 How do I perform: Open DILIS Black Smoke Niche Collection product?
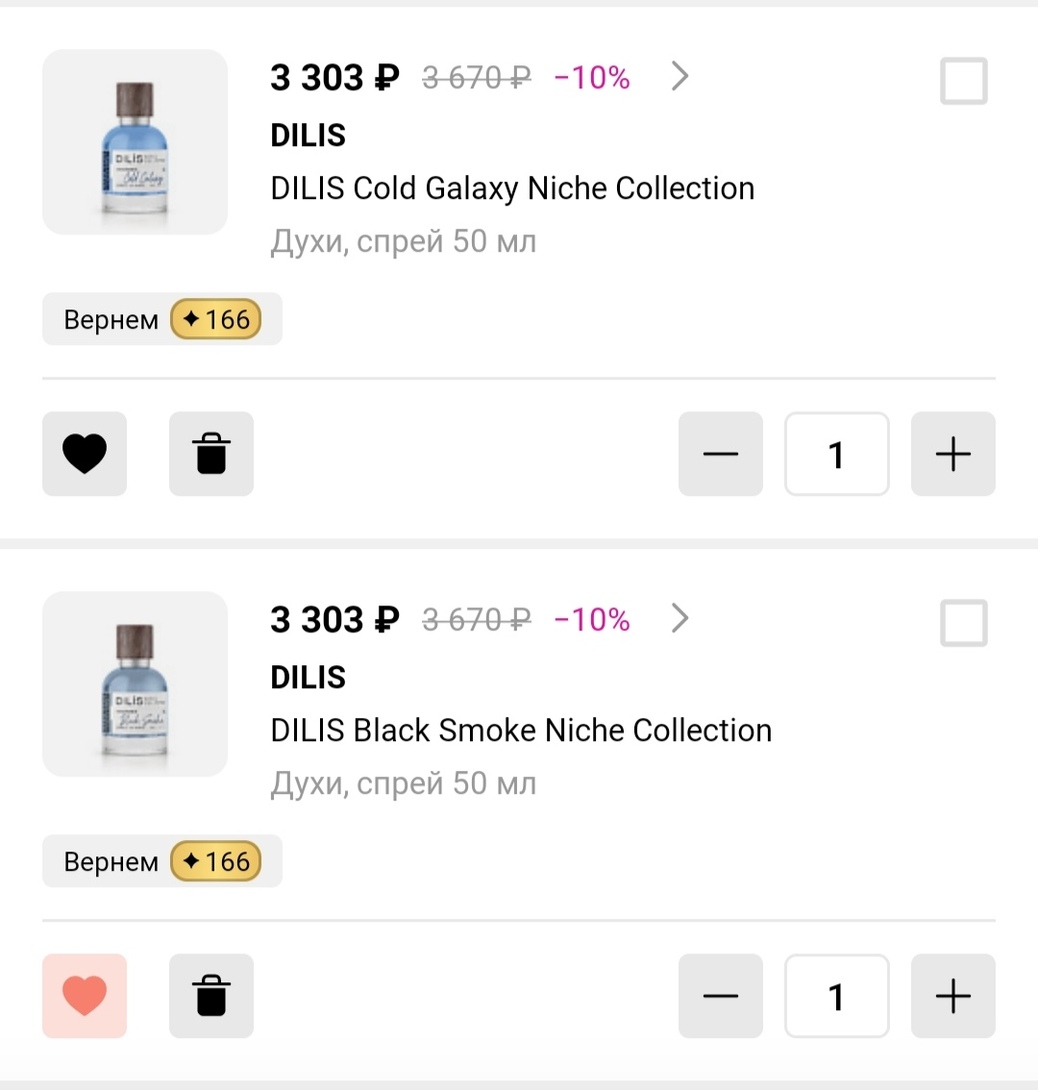520,730
